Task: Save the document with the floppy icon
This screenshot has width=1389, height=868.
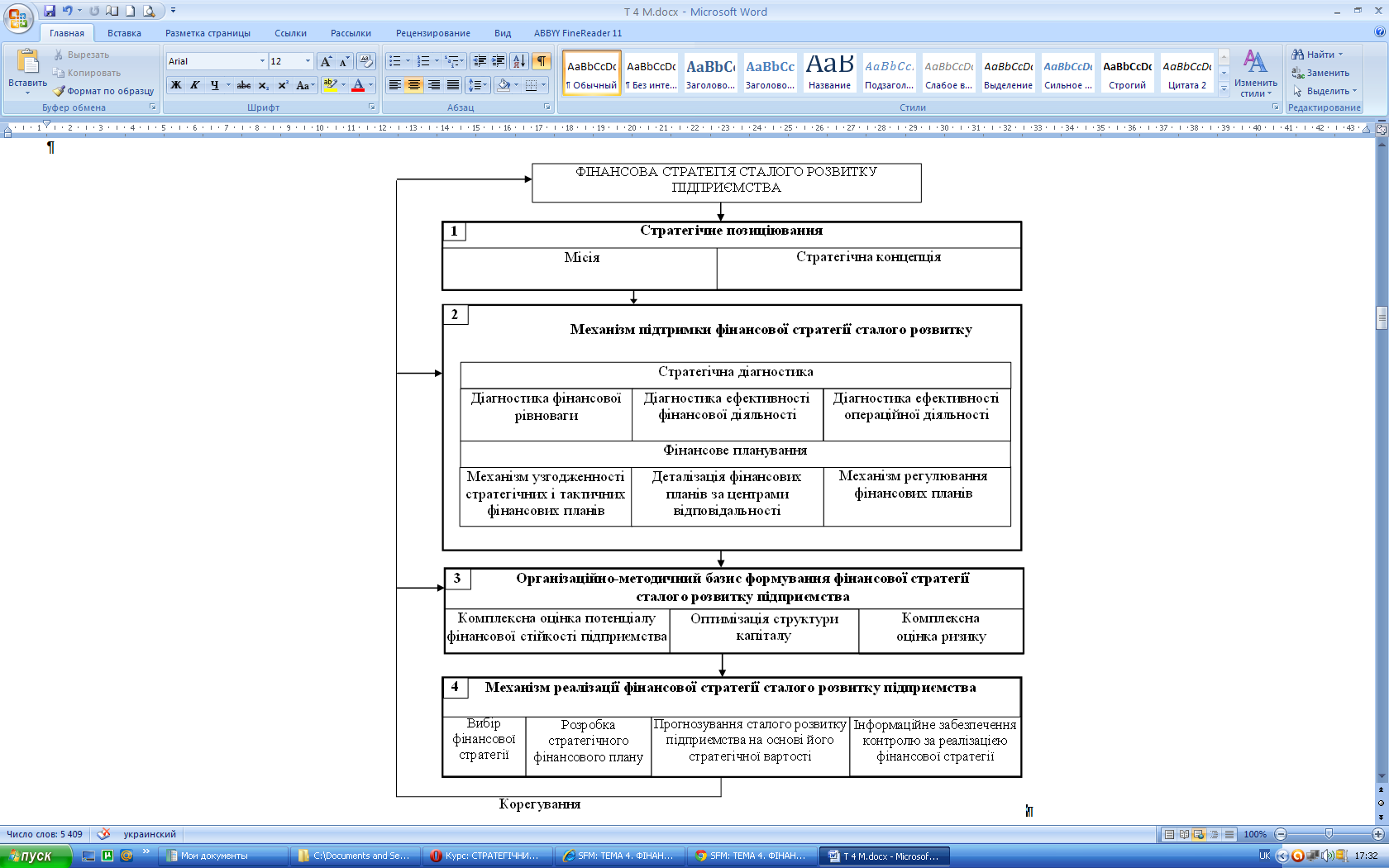Action: coord(50,11)
